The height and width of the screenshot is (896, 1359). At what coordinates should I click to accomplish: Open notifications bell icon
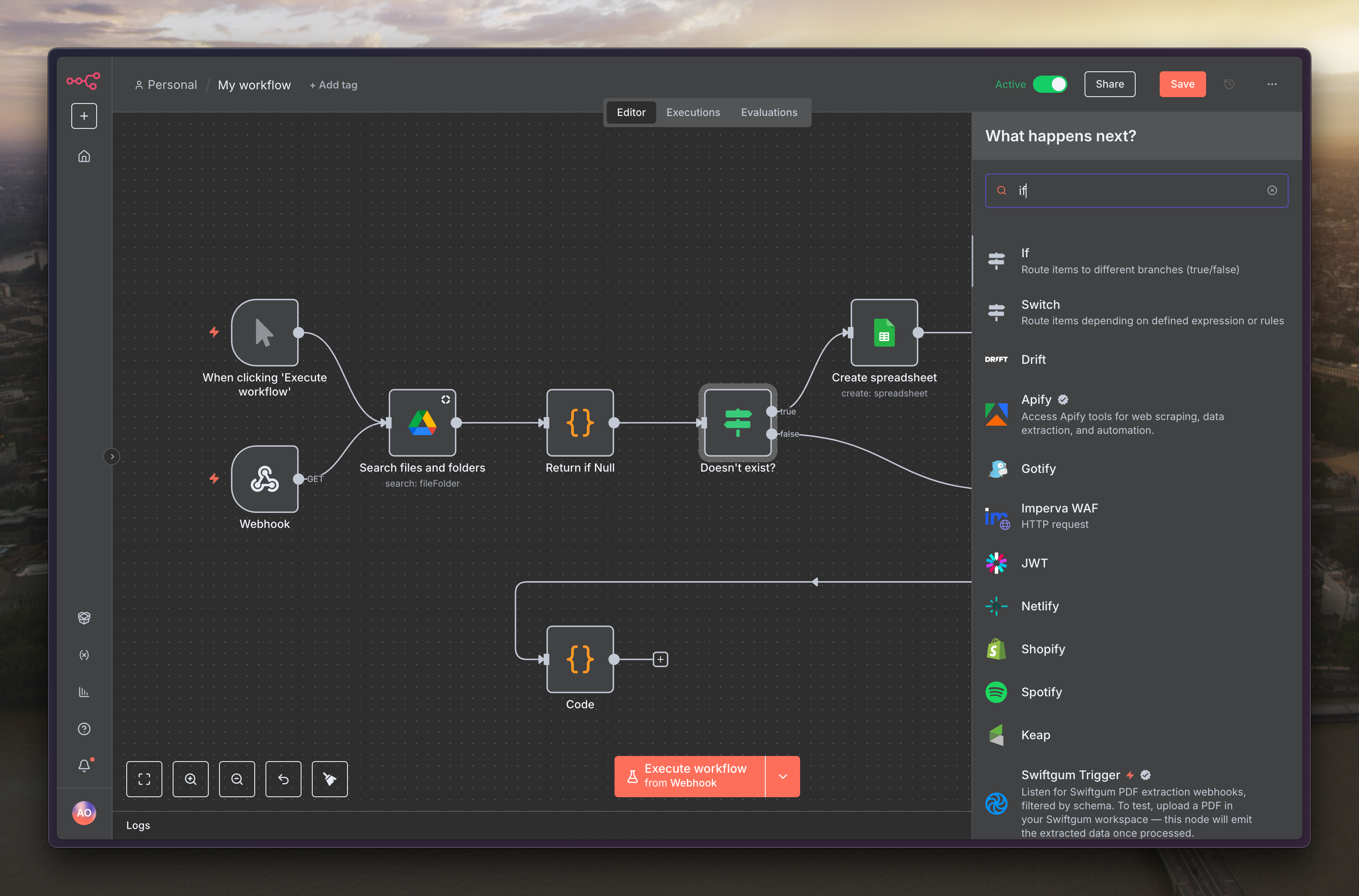(84, 765)
